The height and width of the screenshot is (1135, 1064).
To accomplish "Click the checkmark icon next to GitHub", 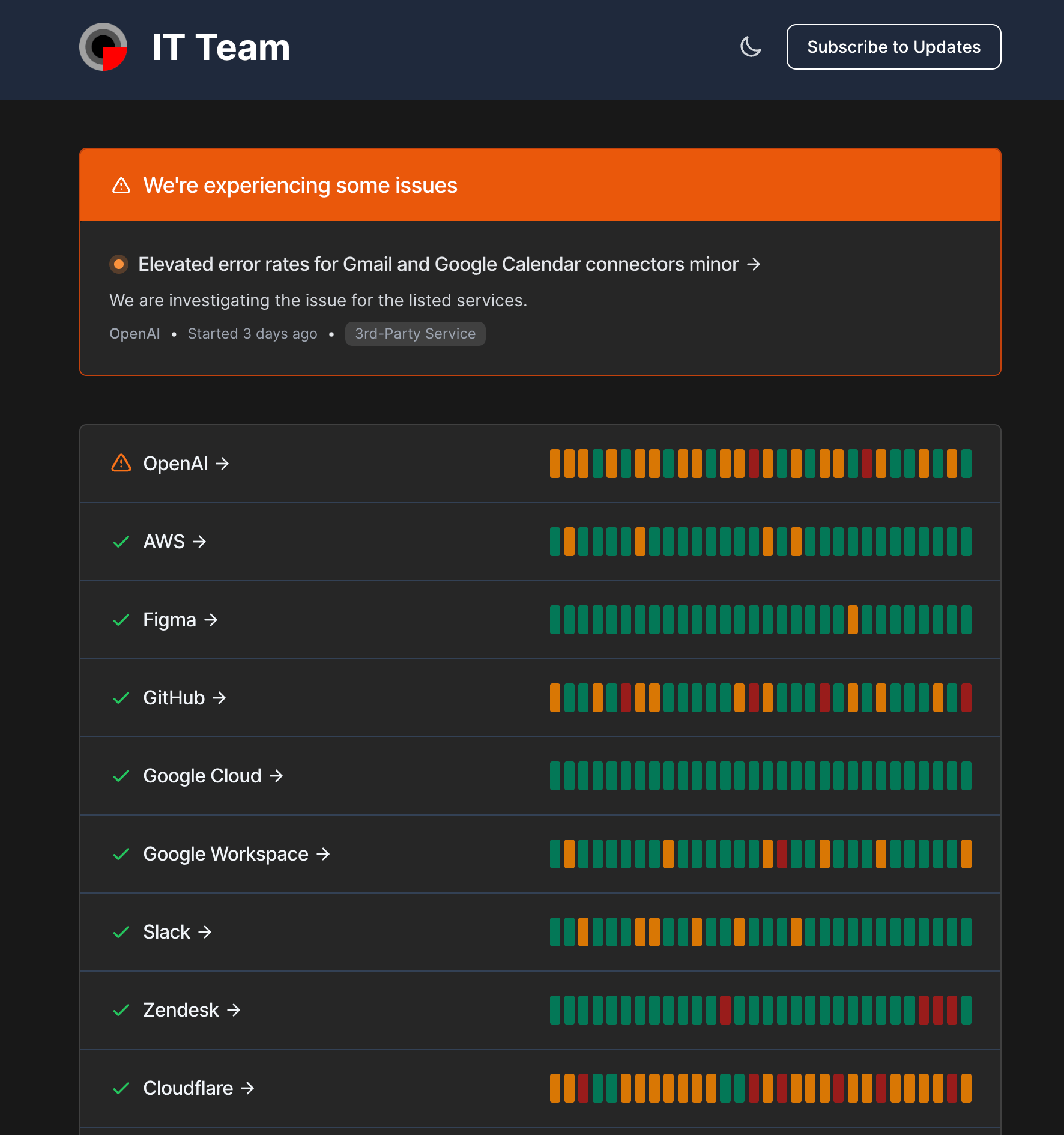I will (x=121, y=698).
